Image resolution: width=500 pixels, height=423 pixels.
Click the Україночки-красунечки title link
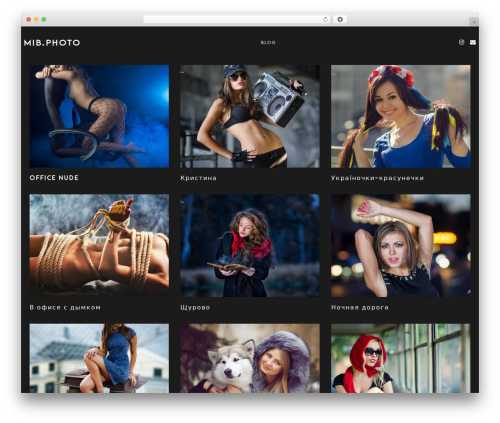pos(377,178)
